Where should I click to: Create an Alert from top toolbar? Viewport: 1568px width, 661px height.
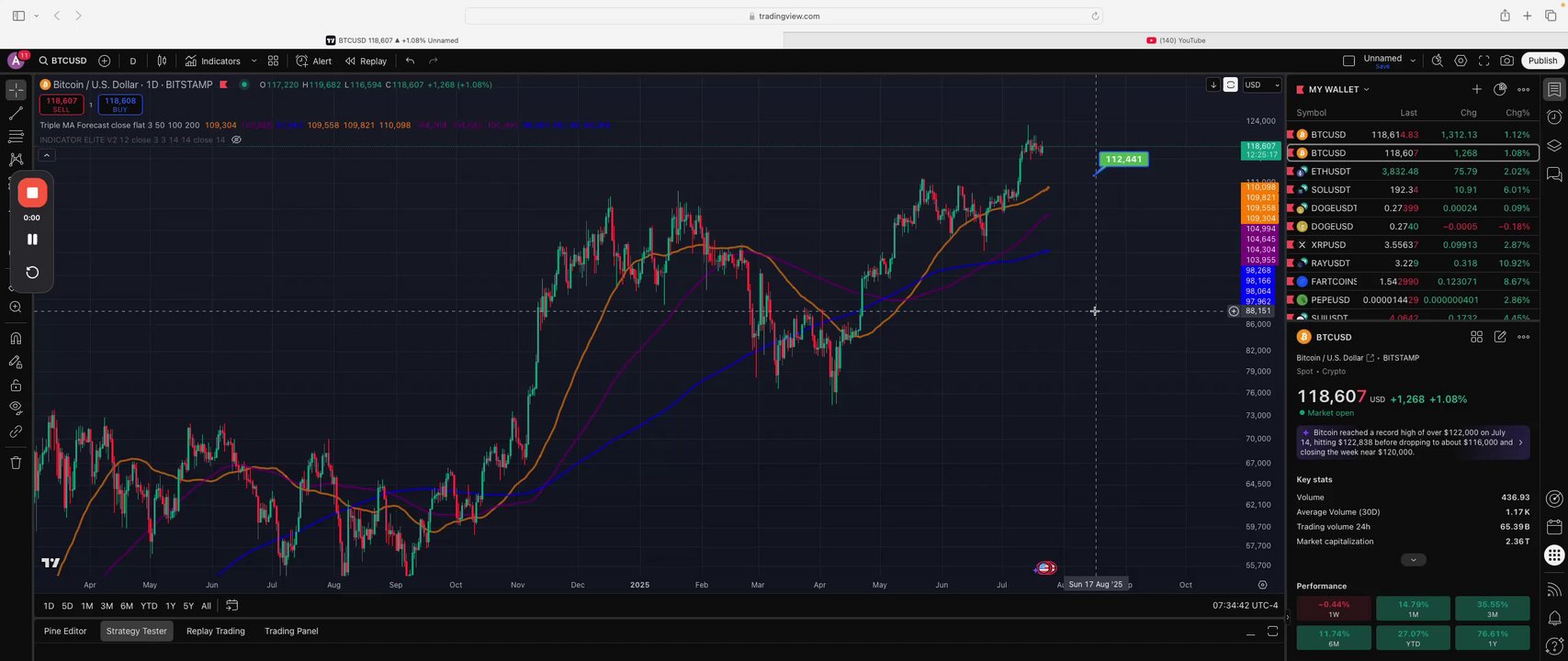tap(314, 61)
